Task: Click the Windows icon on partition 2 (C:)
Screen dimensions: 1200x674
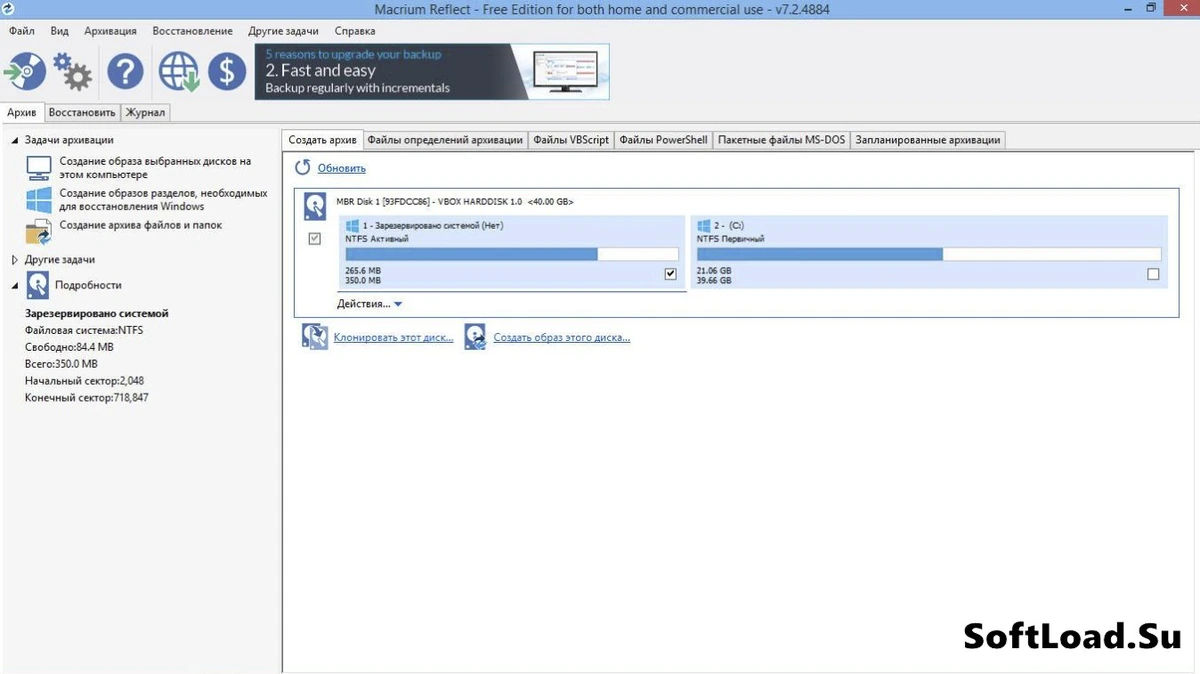Action: [x=704, y=226]
